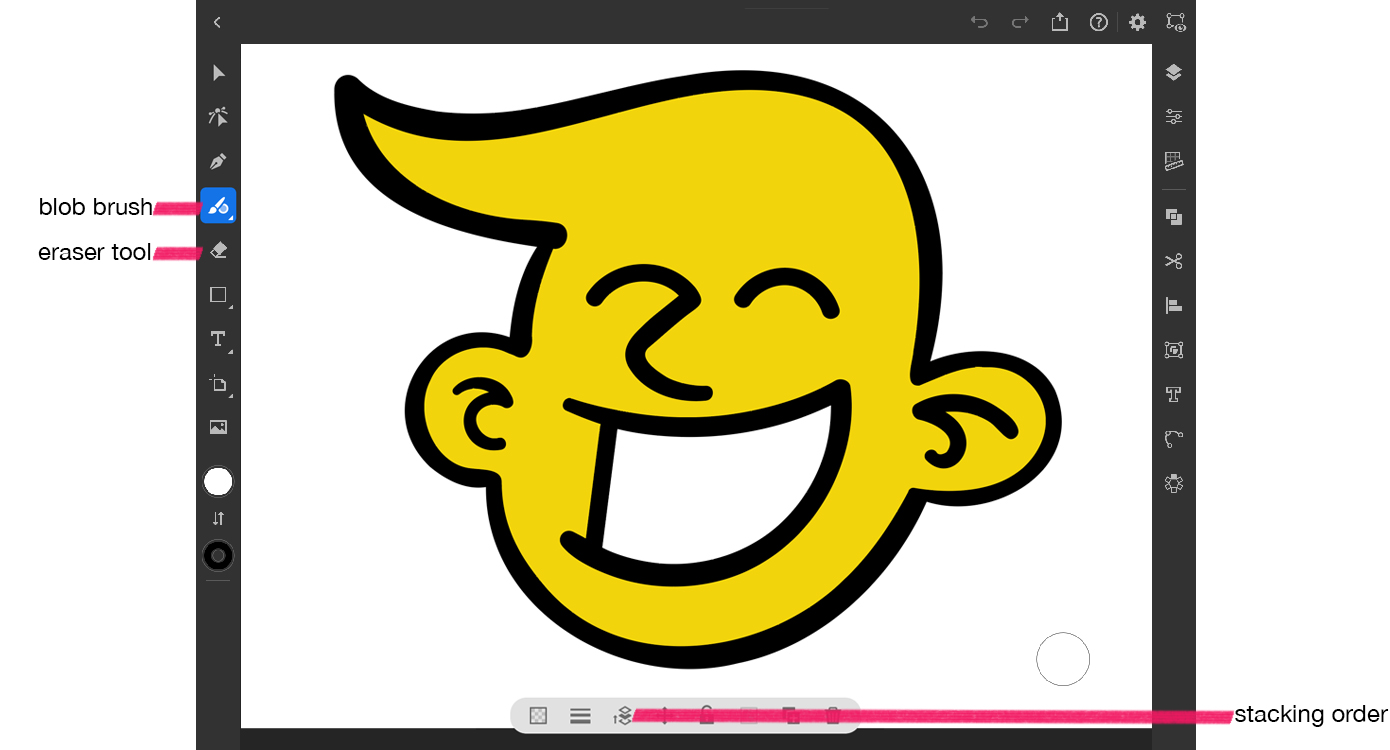This screenshot has width=1390, height=750.
Task: Choose the Type tool in the toolbar
Action: [217, 339]
